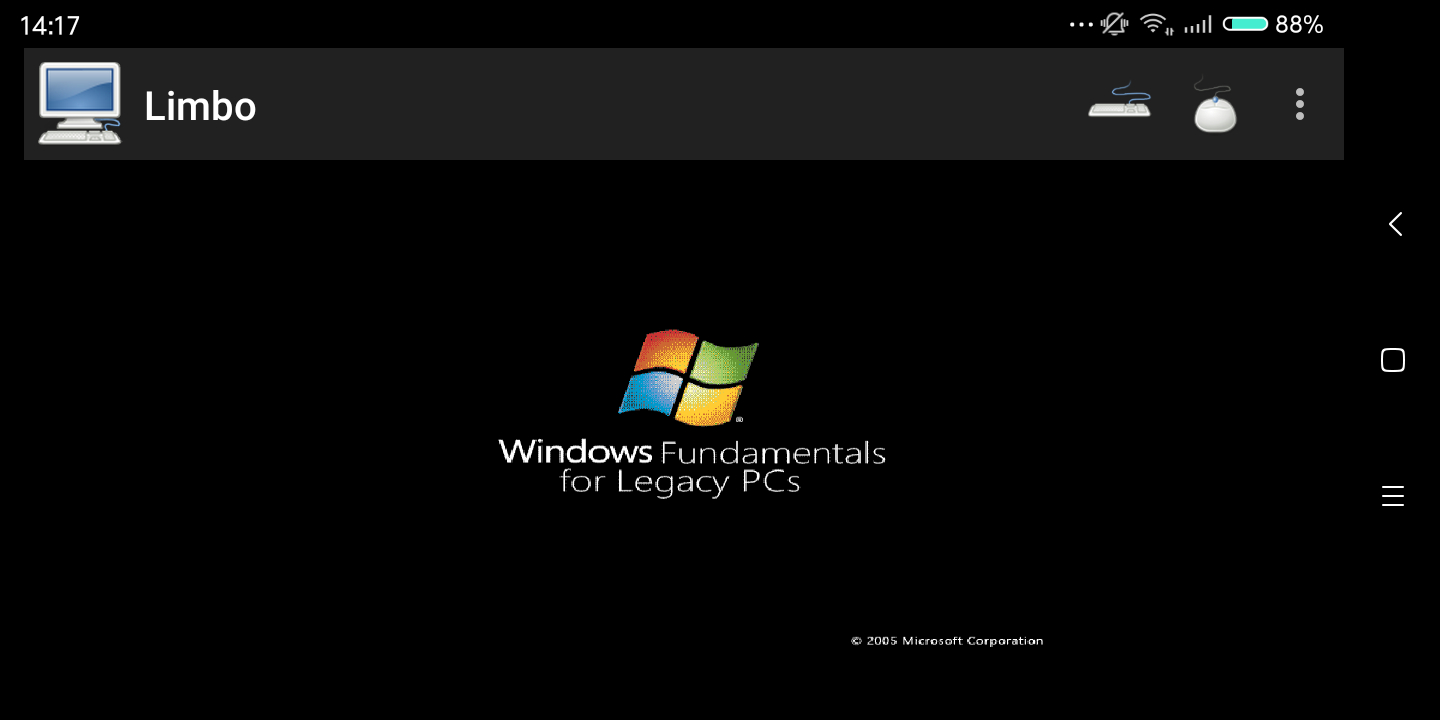Tap the Android back arrow
This screenshot has height=720, width=1440.
click(x=1395, y=224)
